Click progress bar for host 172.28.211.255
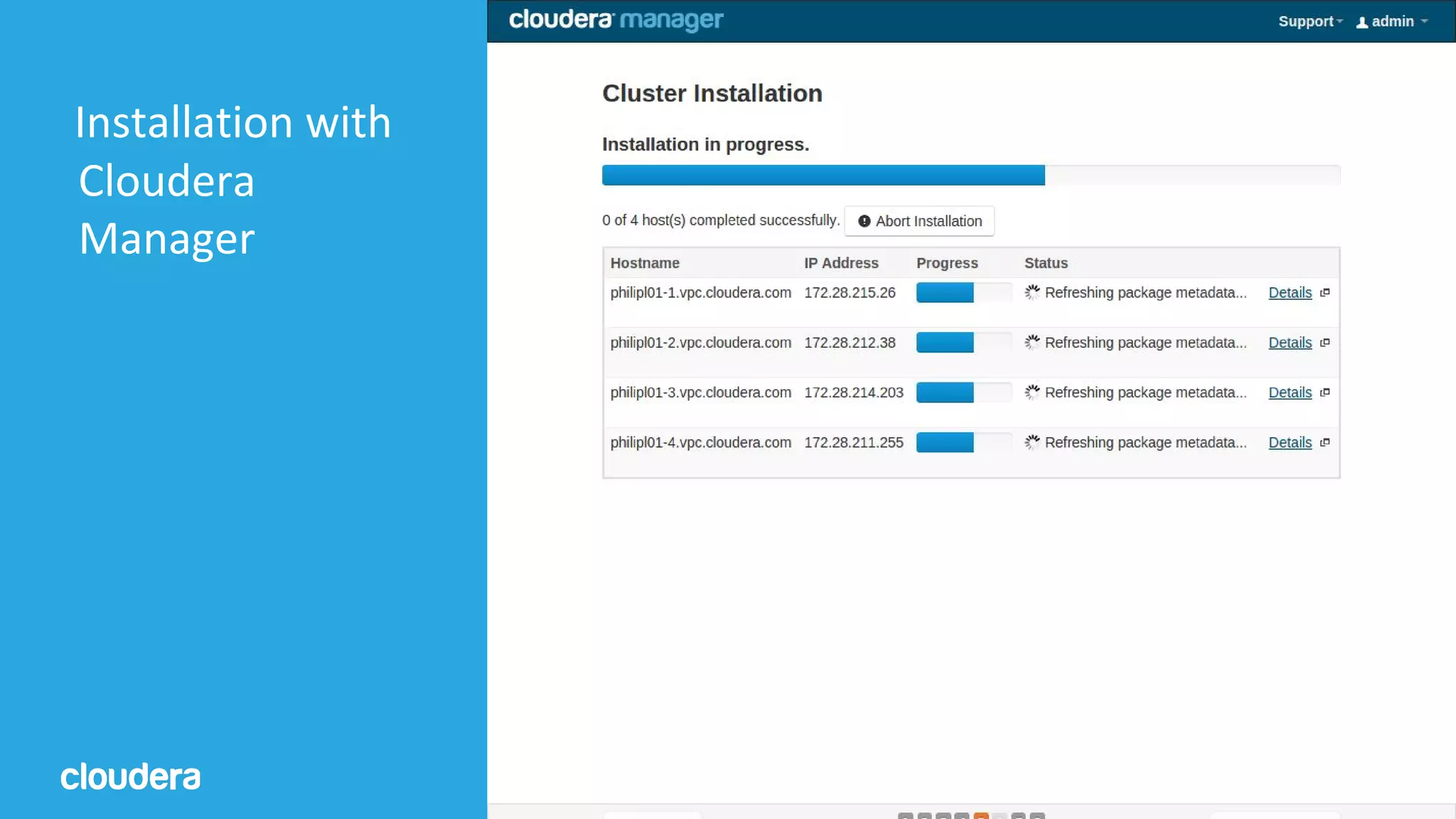1456x819 pixels. point(964,441)
